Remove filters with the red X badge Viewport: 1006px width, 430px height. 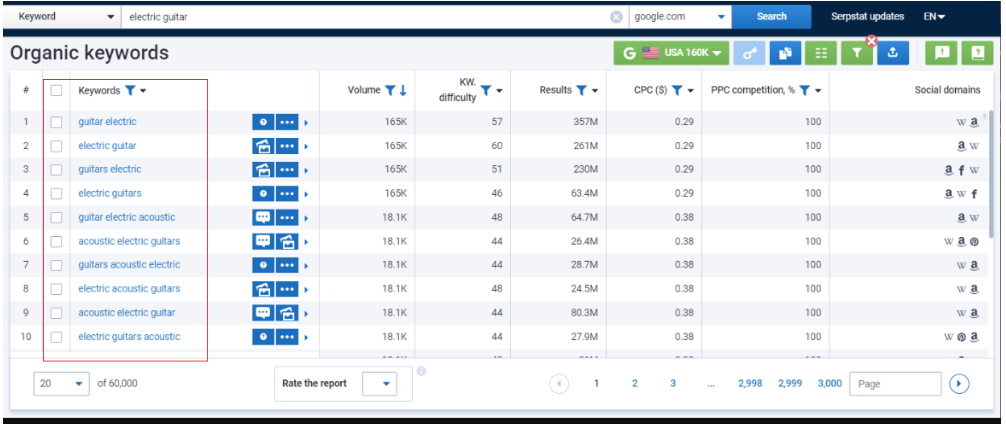pyautogui.click(x=871, y=41)
